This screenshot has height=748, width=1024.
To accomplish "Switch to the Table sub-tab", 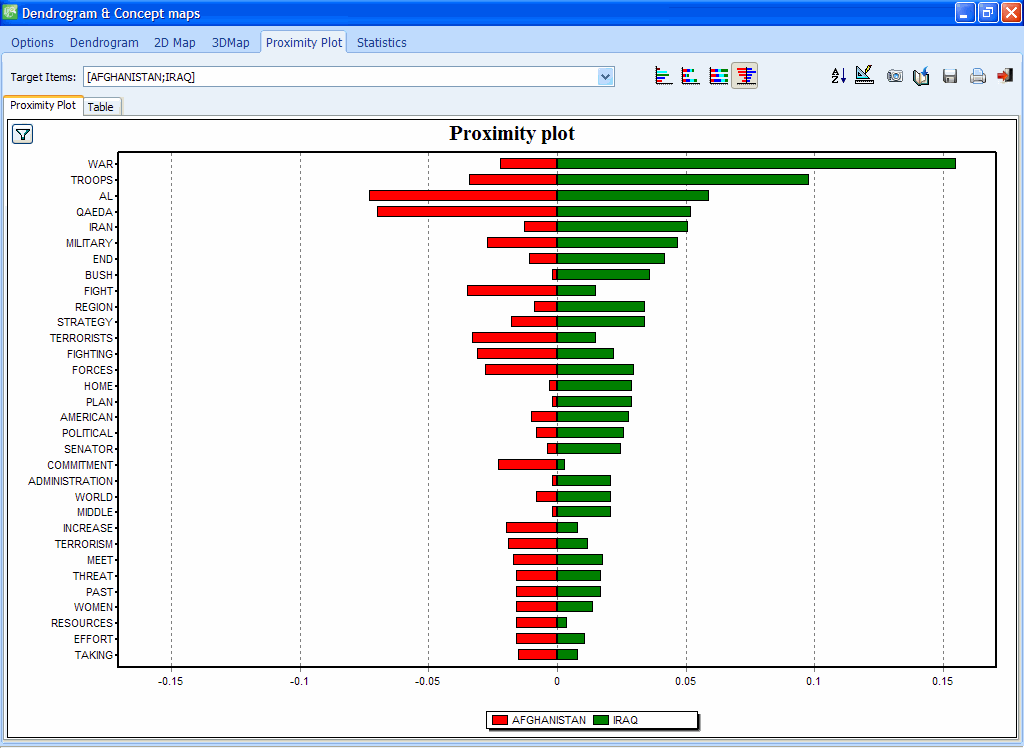I will coord(101,107).
